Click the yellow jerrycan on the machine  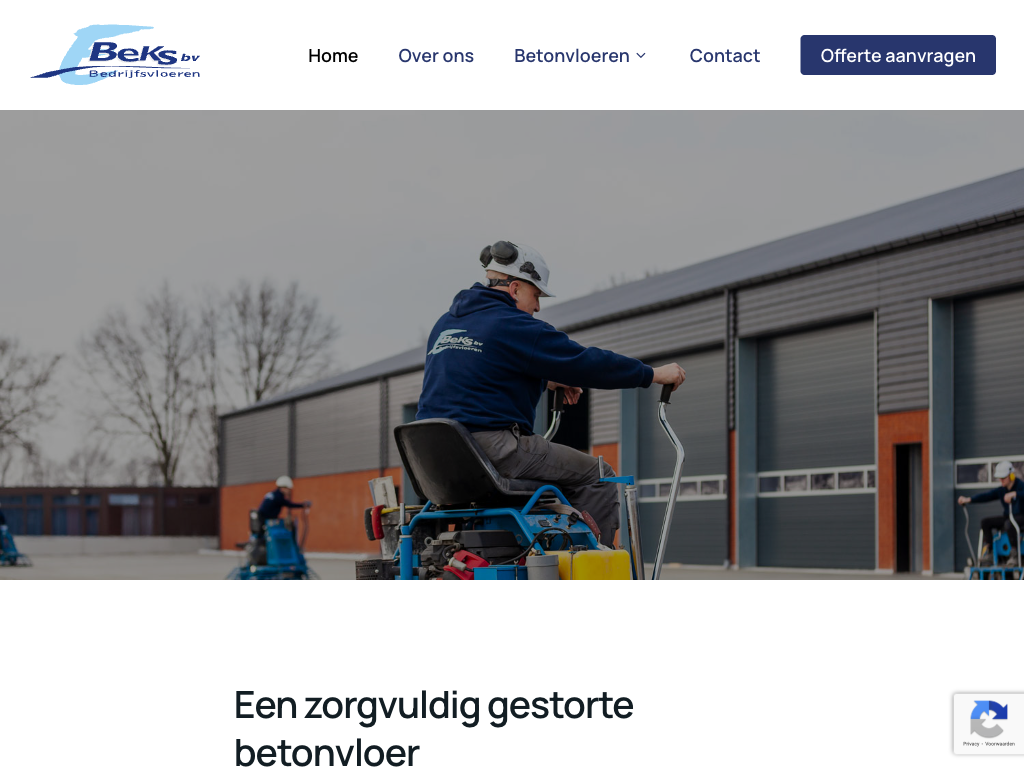[x=592, y=564]
